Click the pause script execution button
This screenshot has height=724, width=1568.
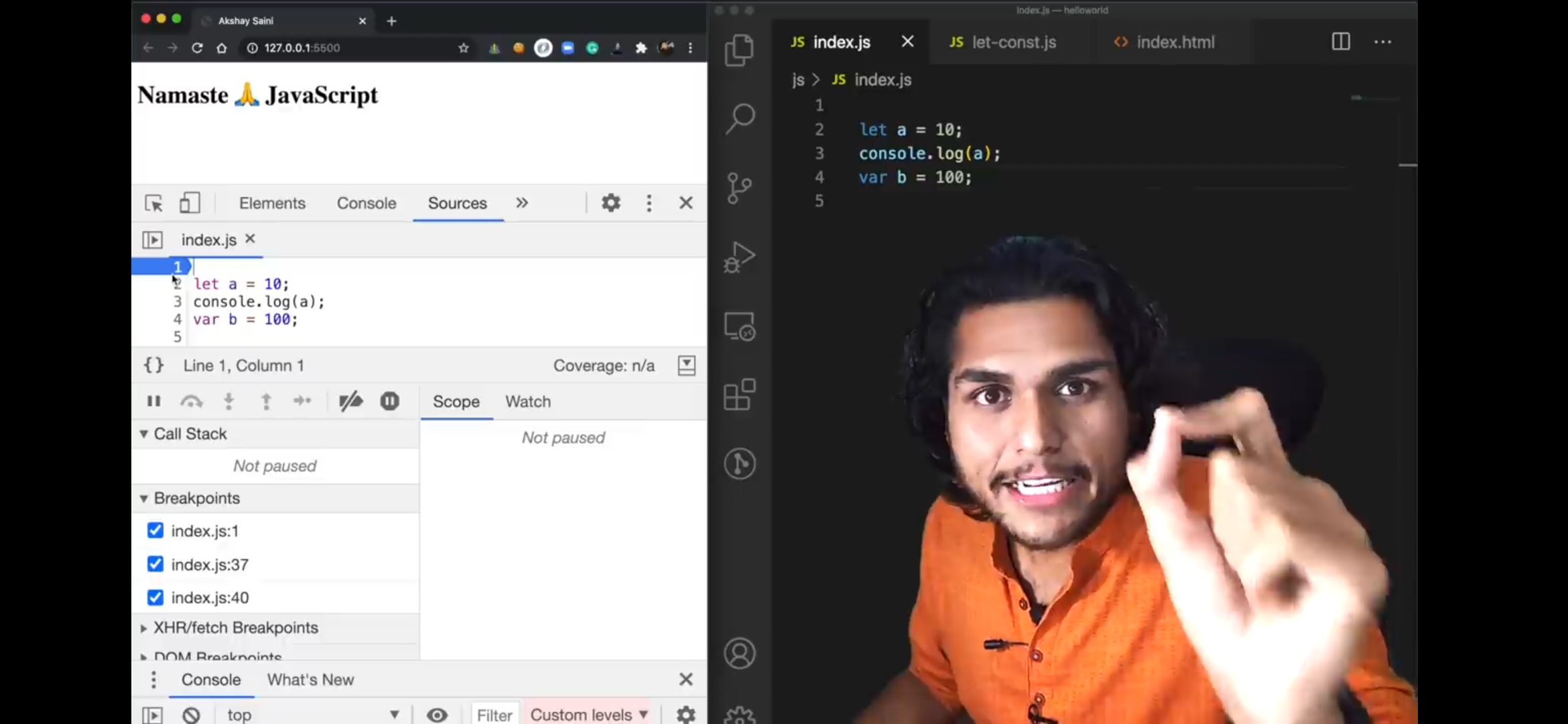click(x=153, y=401)
